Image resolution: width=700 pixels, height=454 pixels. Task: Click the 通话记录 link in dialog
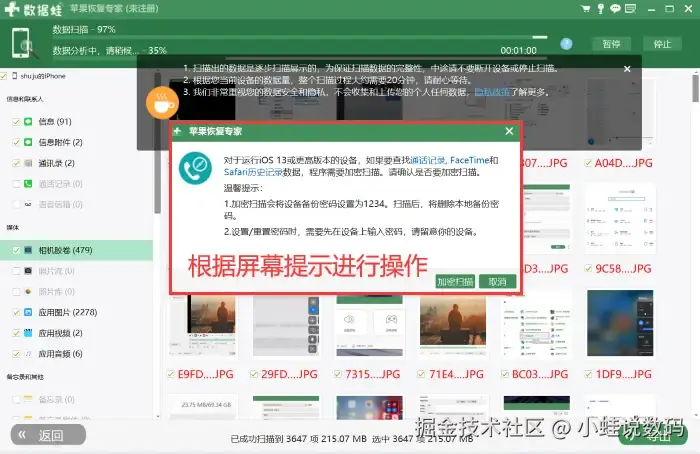click(427, 160)
